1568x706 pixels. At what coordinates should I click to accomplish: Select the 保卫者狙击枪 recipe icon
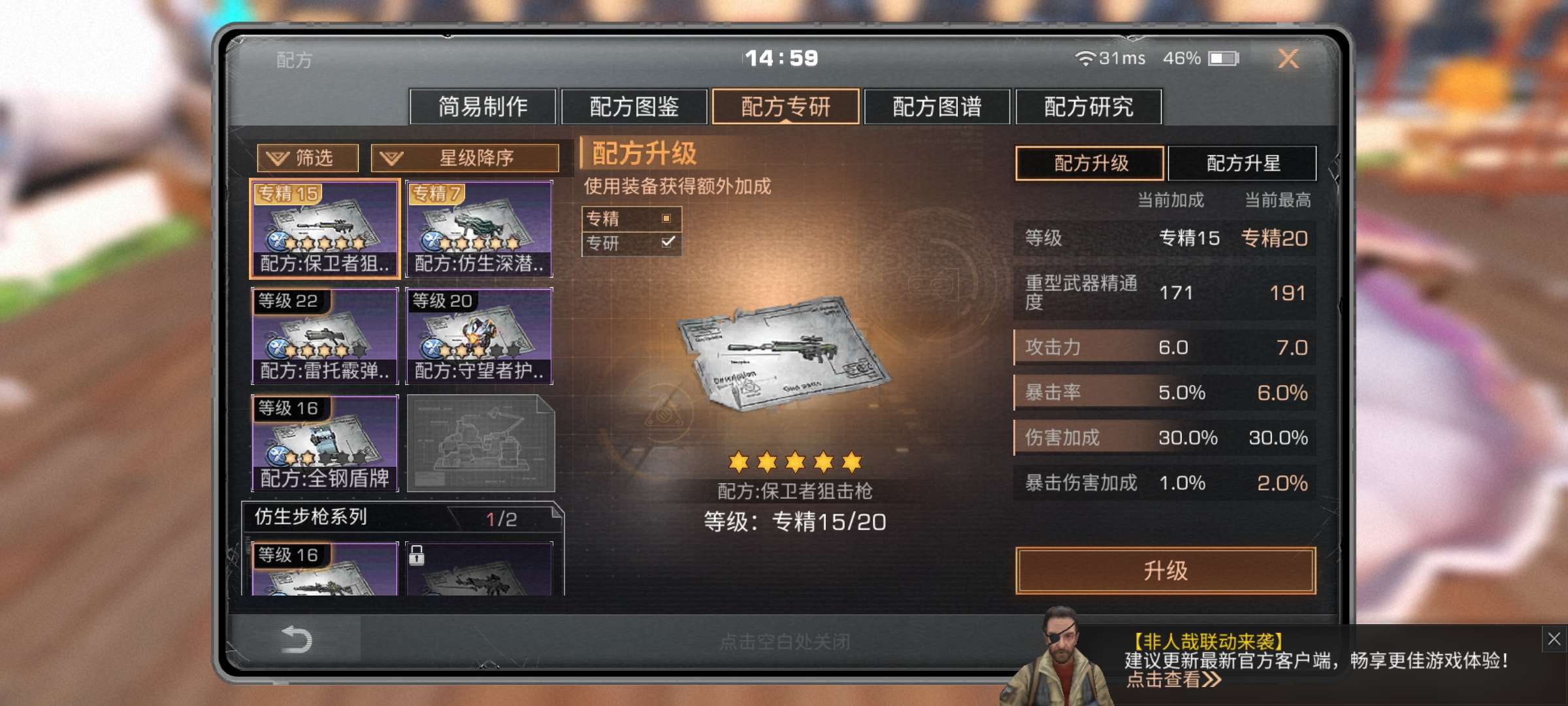(x=325, y=229)
